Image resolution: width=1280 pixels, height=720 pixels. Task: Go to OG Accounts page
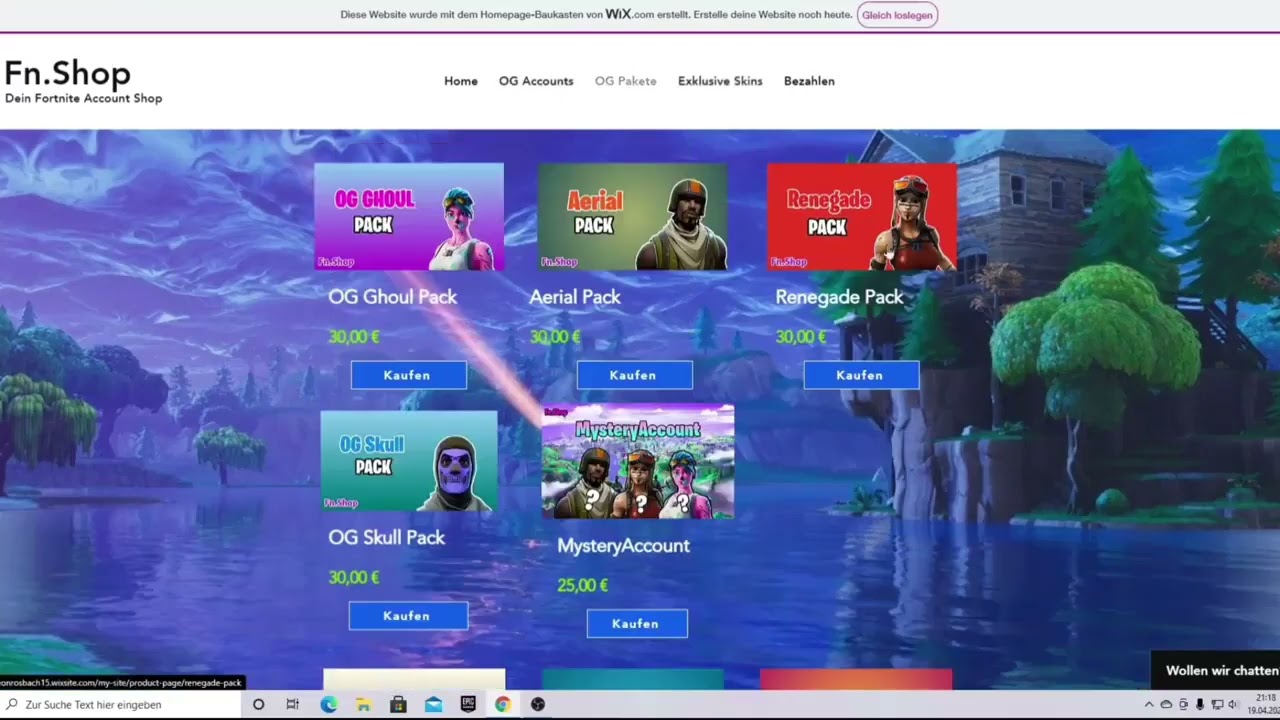tap(536, 81)
